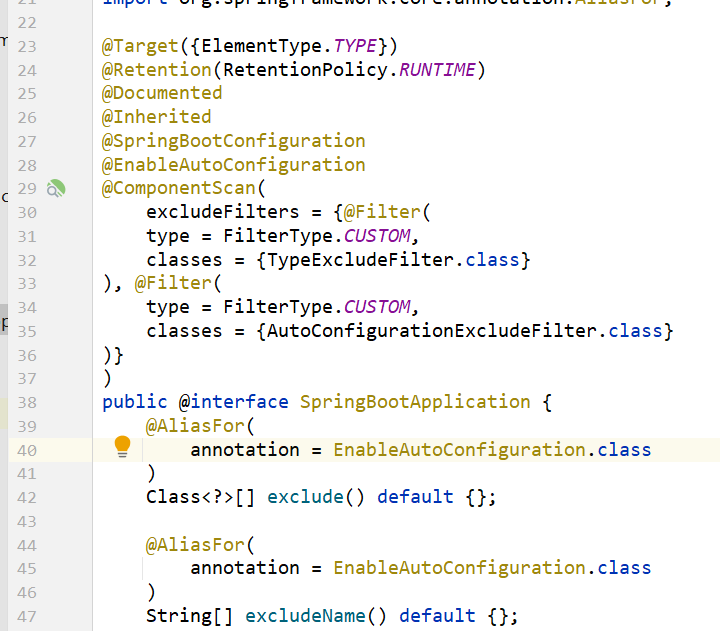Click line number 38 in the gutter
720x631 pixels.
(x=27, y=402)
